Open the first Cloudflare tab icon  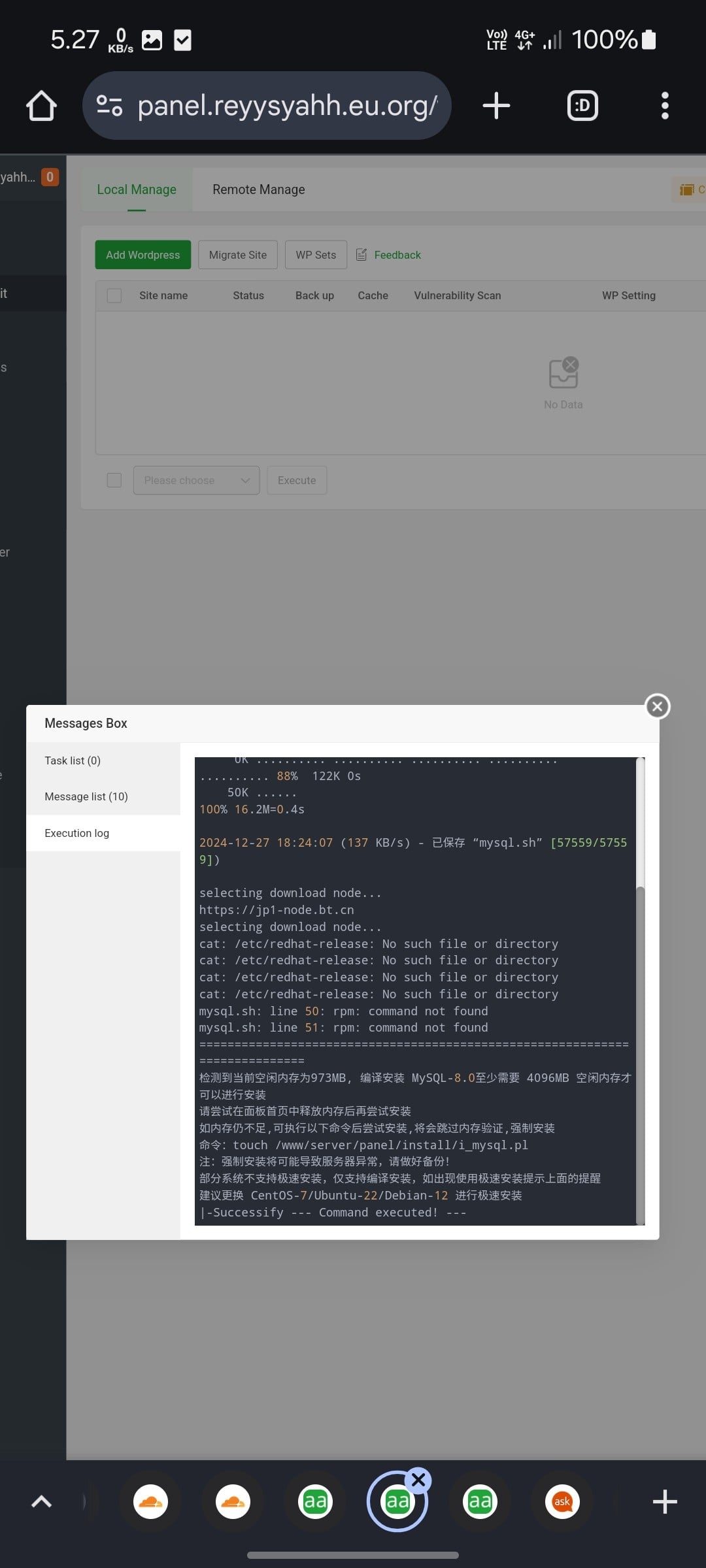151,1501
